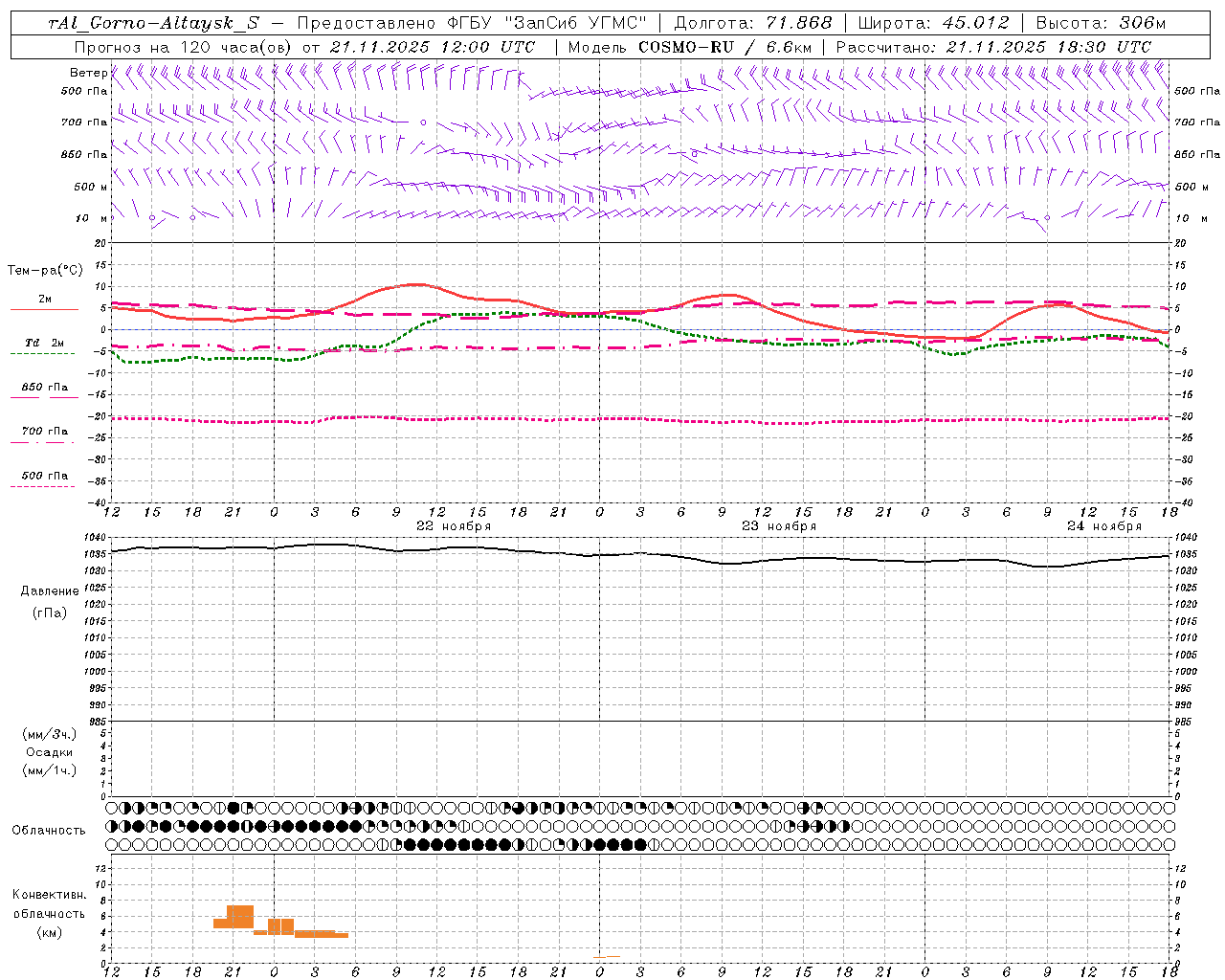
Task: Click the red solid line sample under 2м legend
Action: tap(44, 310)
